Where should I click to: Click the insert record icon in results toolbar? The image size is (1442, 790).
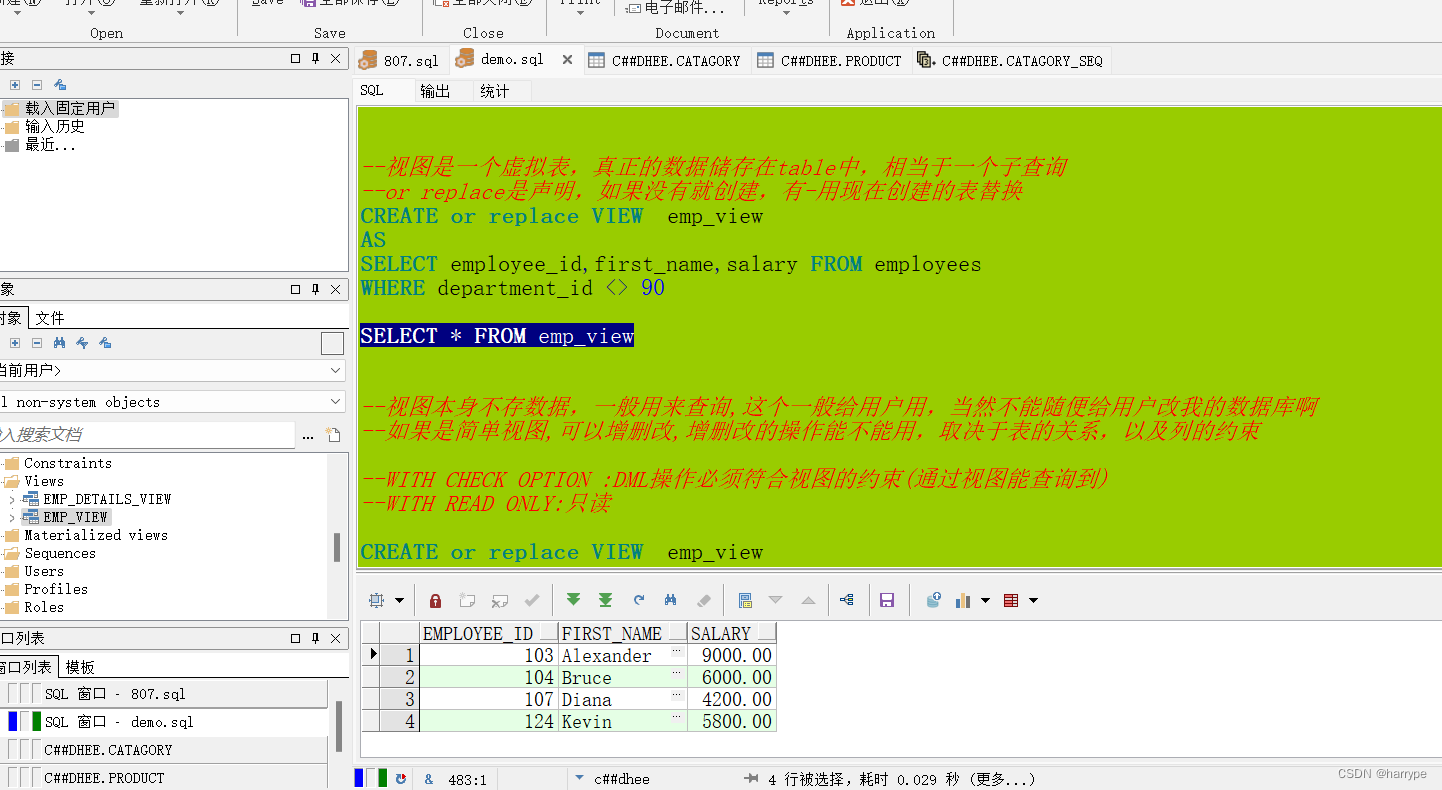pyautogui.click(x=467, y=600)
